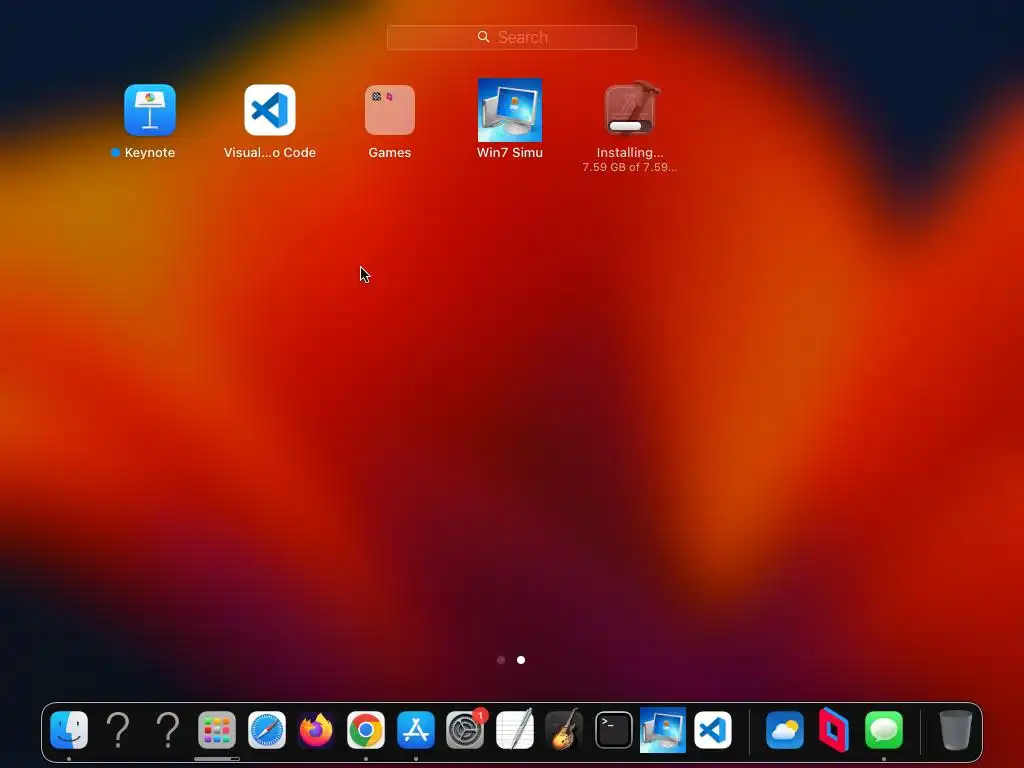The width and height of the screenshot is (1024, 768).
Task: Open the Weather app in the Dock
Action: 784,729
